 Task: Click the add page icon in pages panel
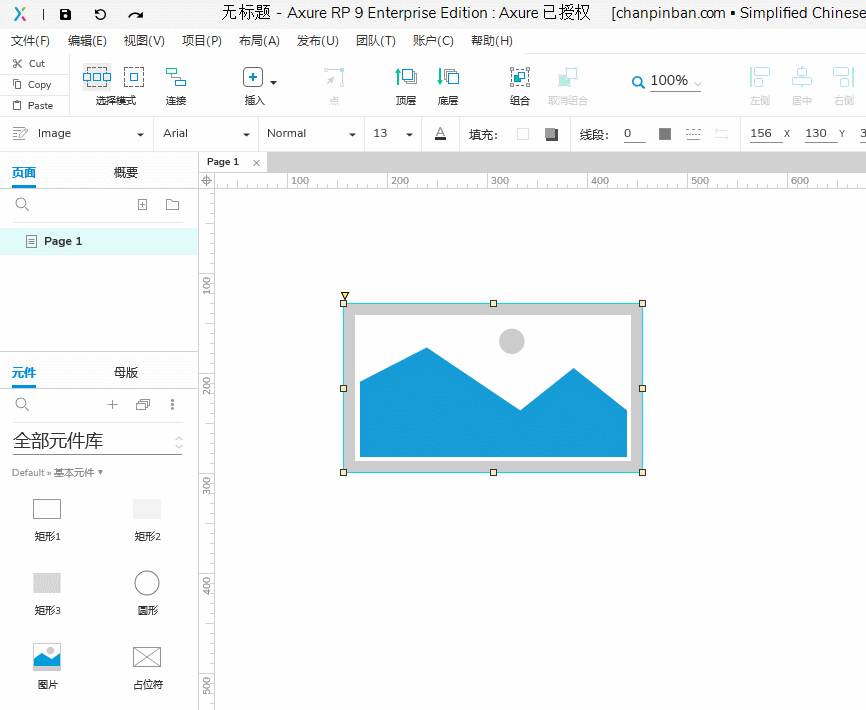click(142, 204)
